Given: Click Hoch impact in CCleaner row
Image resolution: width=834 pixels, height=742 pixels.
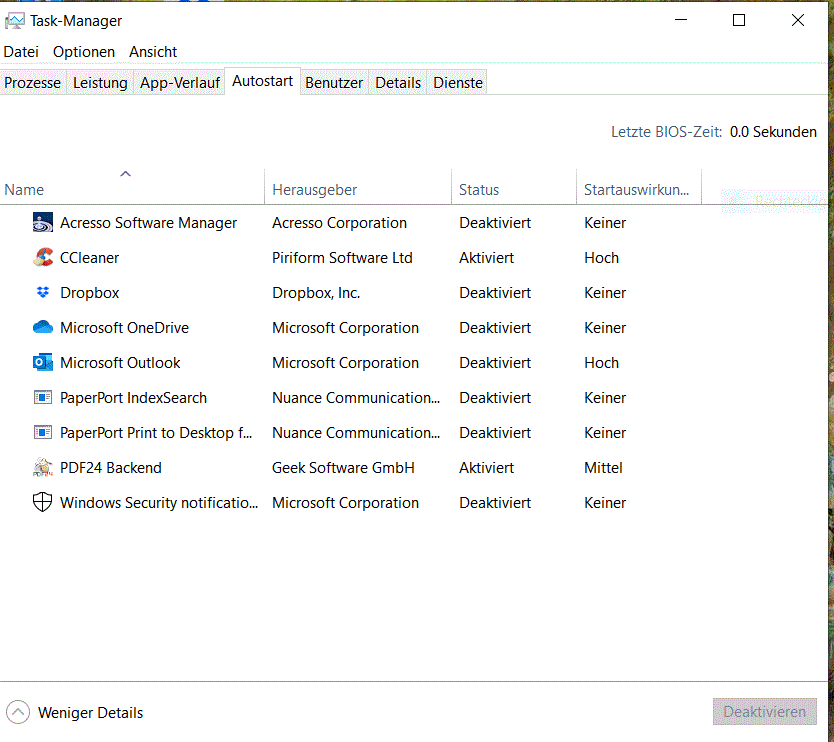Looking at the screenshot, I should coord(602,257).
